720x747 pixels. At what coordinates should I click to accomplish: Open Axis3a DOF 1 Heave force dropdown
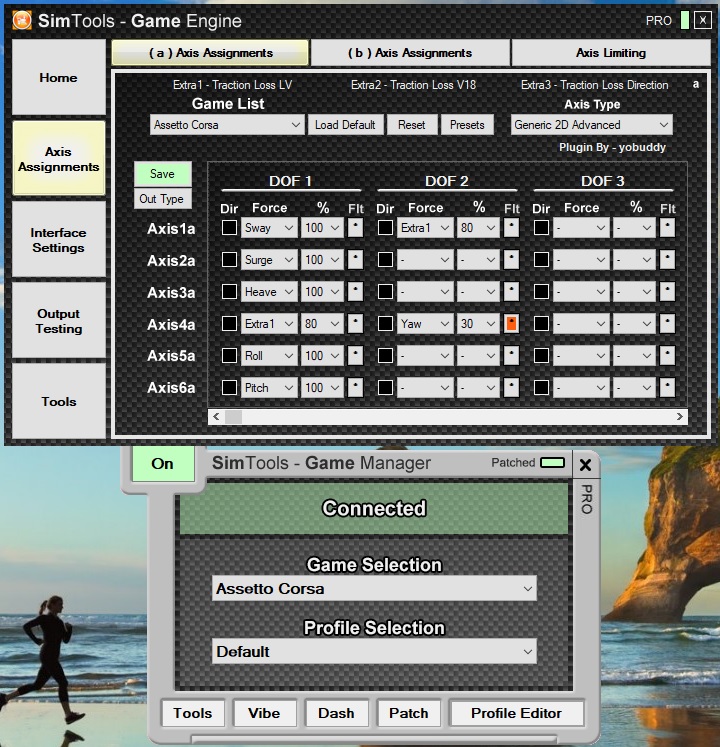pyautogui.click(x=269, y=292)
